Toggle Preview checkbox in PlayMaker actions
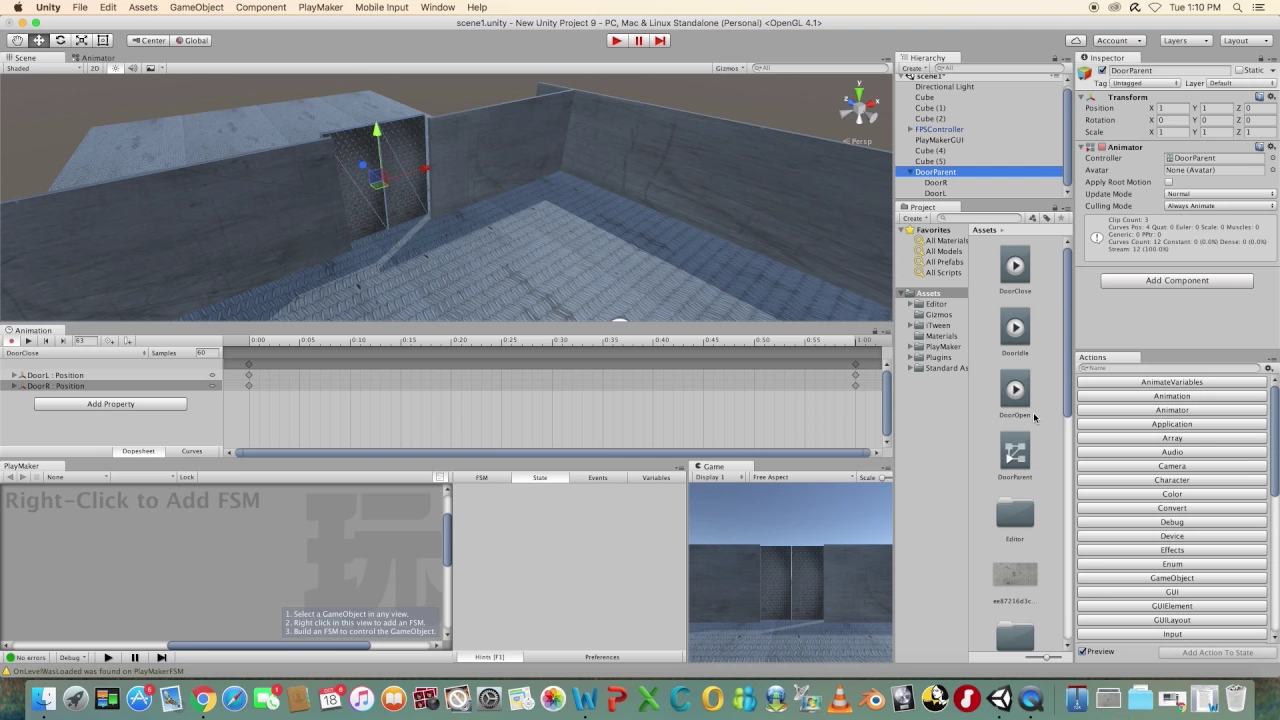The width and height of the screenshot is (1280, 720). click(1083, 652)
